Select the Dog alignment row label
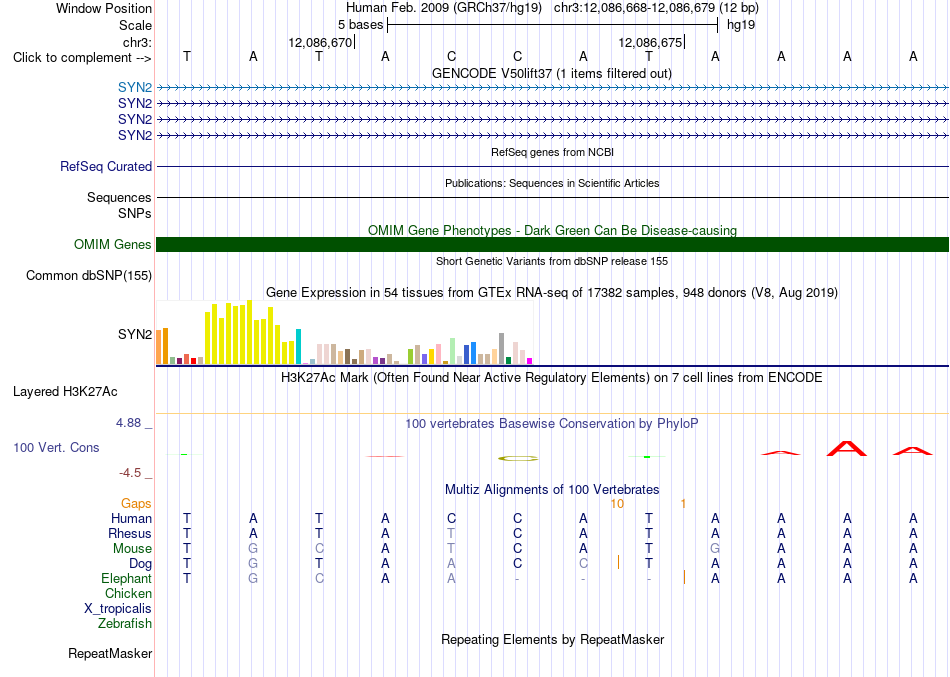The height and width of the screenshot is (677, 950). [141, 564]
